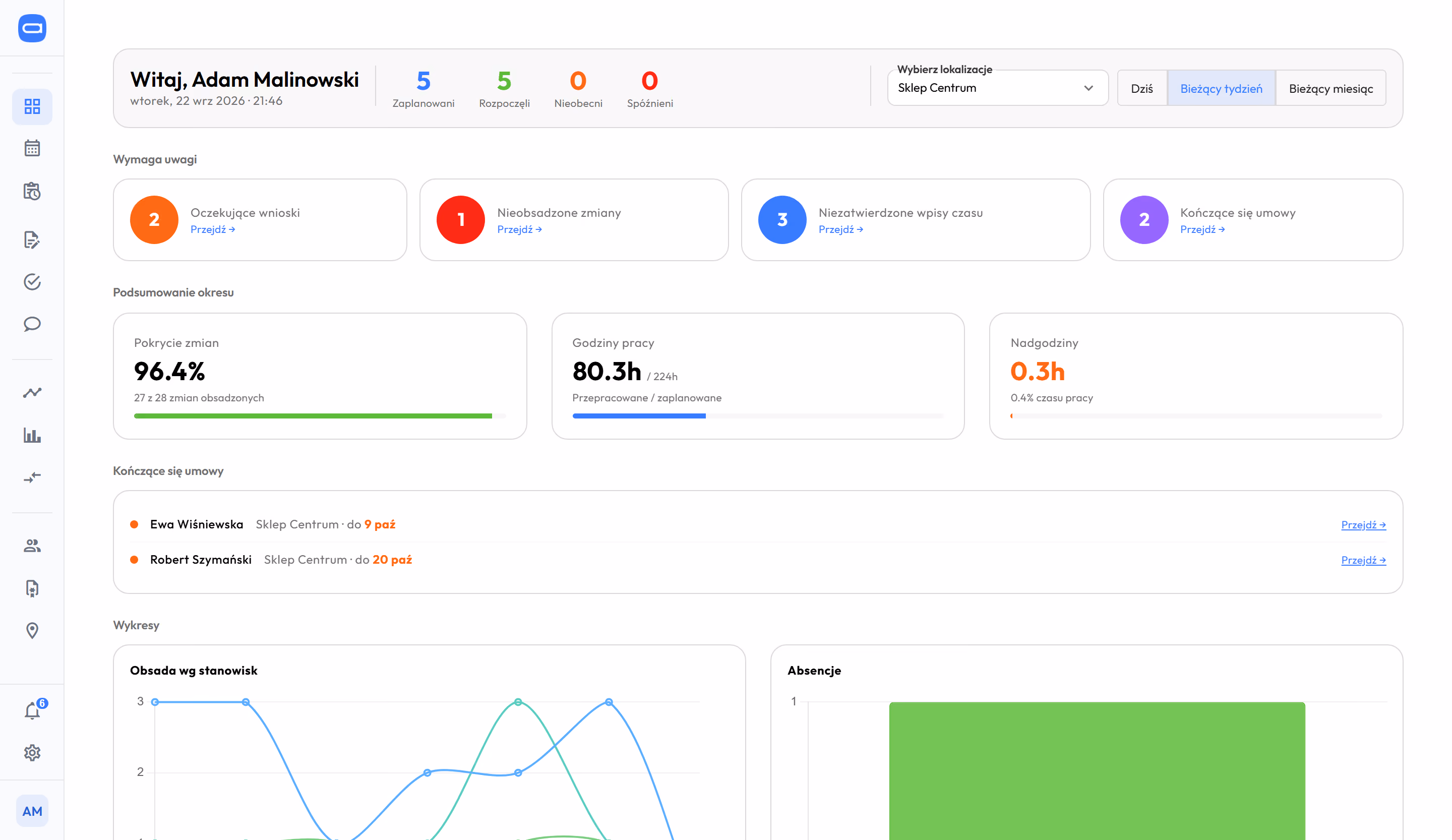Image resolution: width=1452 pixels, height=840 pixels.
Task: Click the "Wykresy" section heading
Action: click(x=136, y=625)
